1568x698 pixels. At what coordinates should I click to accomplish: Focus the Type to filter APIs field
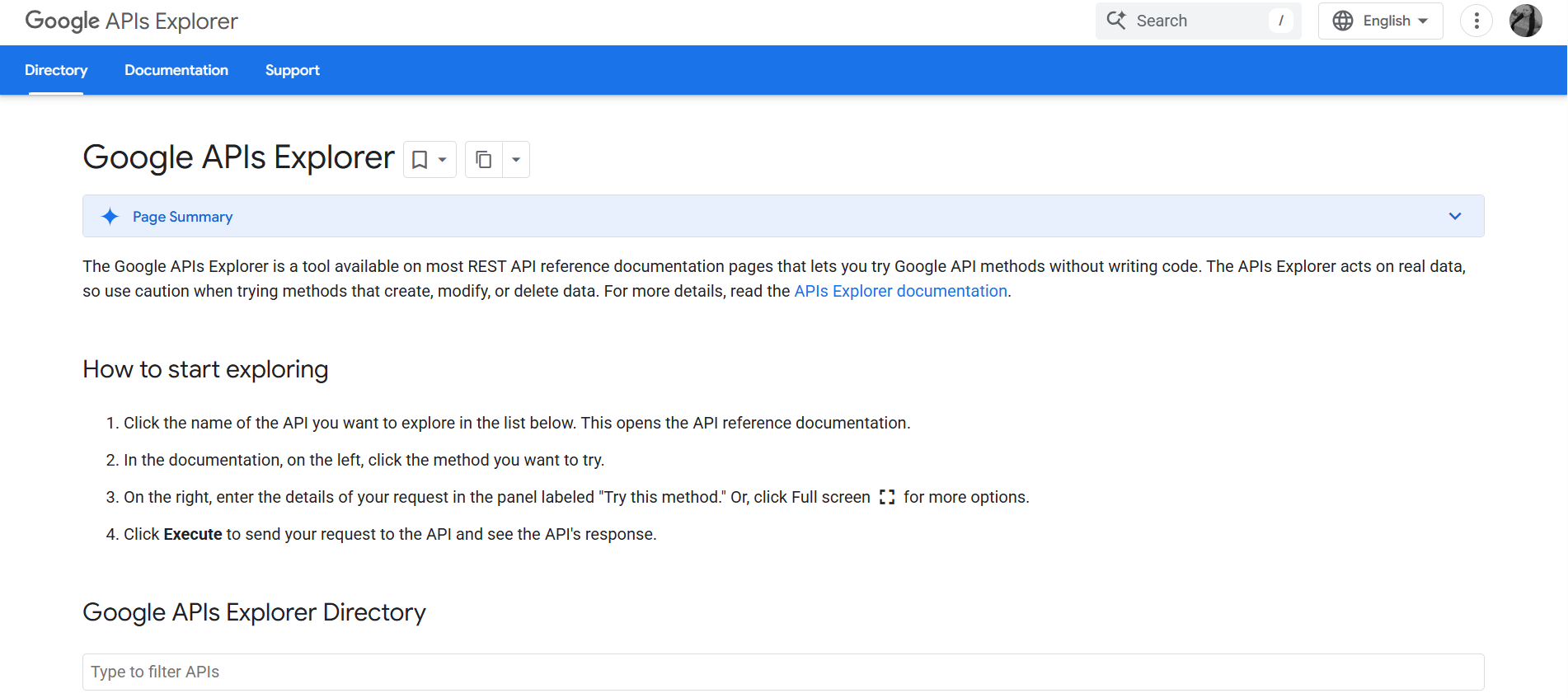tap(783, 672)
